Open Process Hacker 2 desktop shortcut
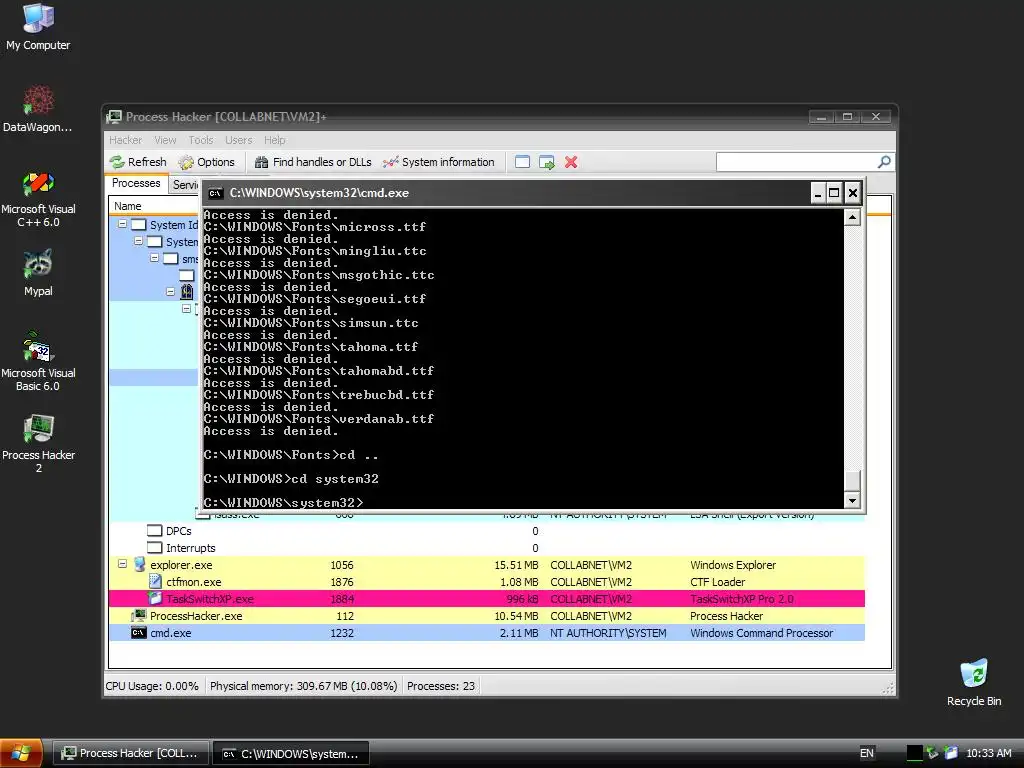The height and width of the screenshot is (768, 1024). 38,443
